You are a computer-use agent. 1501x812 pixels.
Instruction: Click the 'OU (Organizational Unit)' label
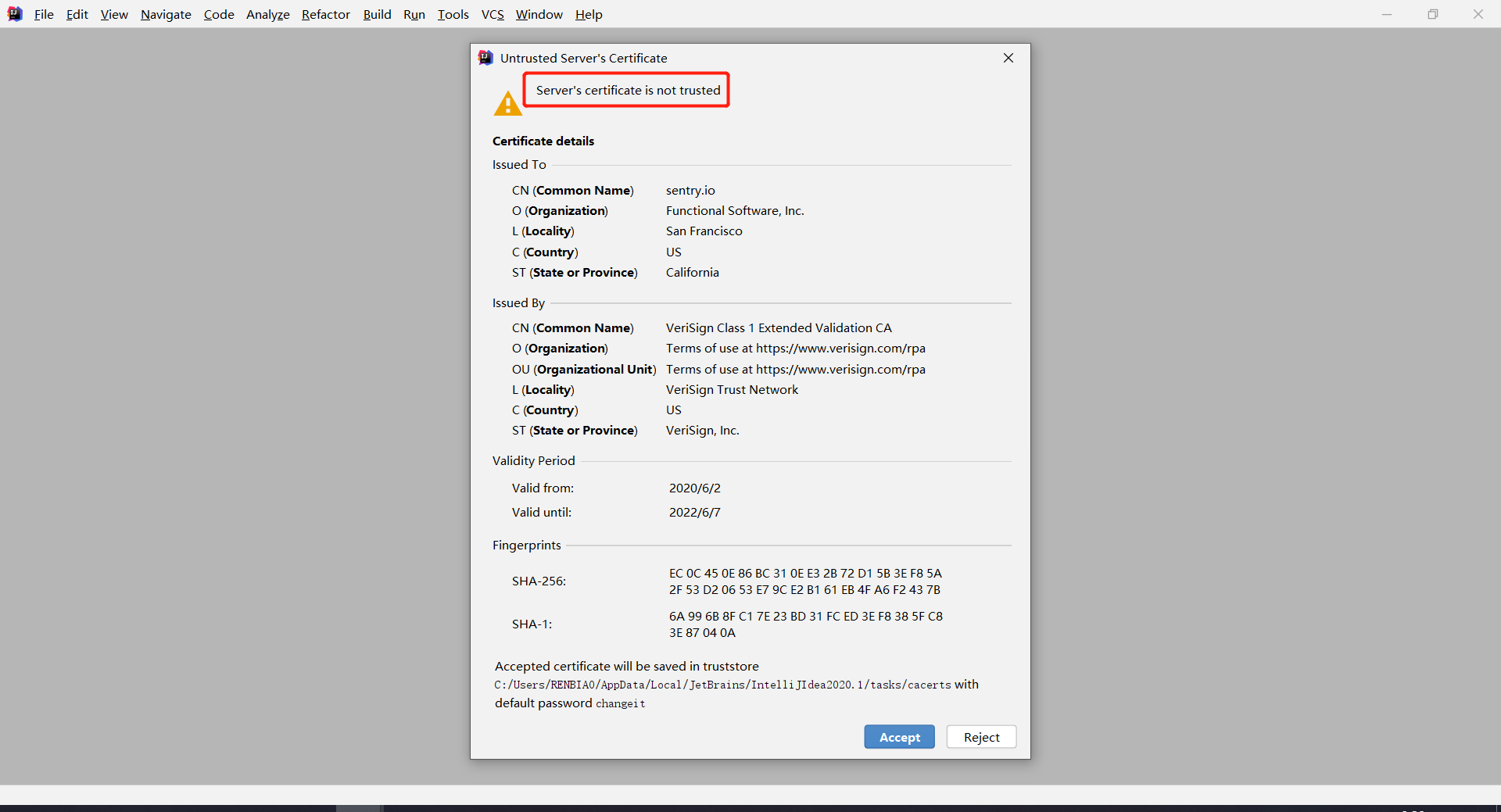click(584, 369)
